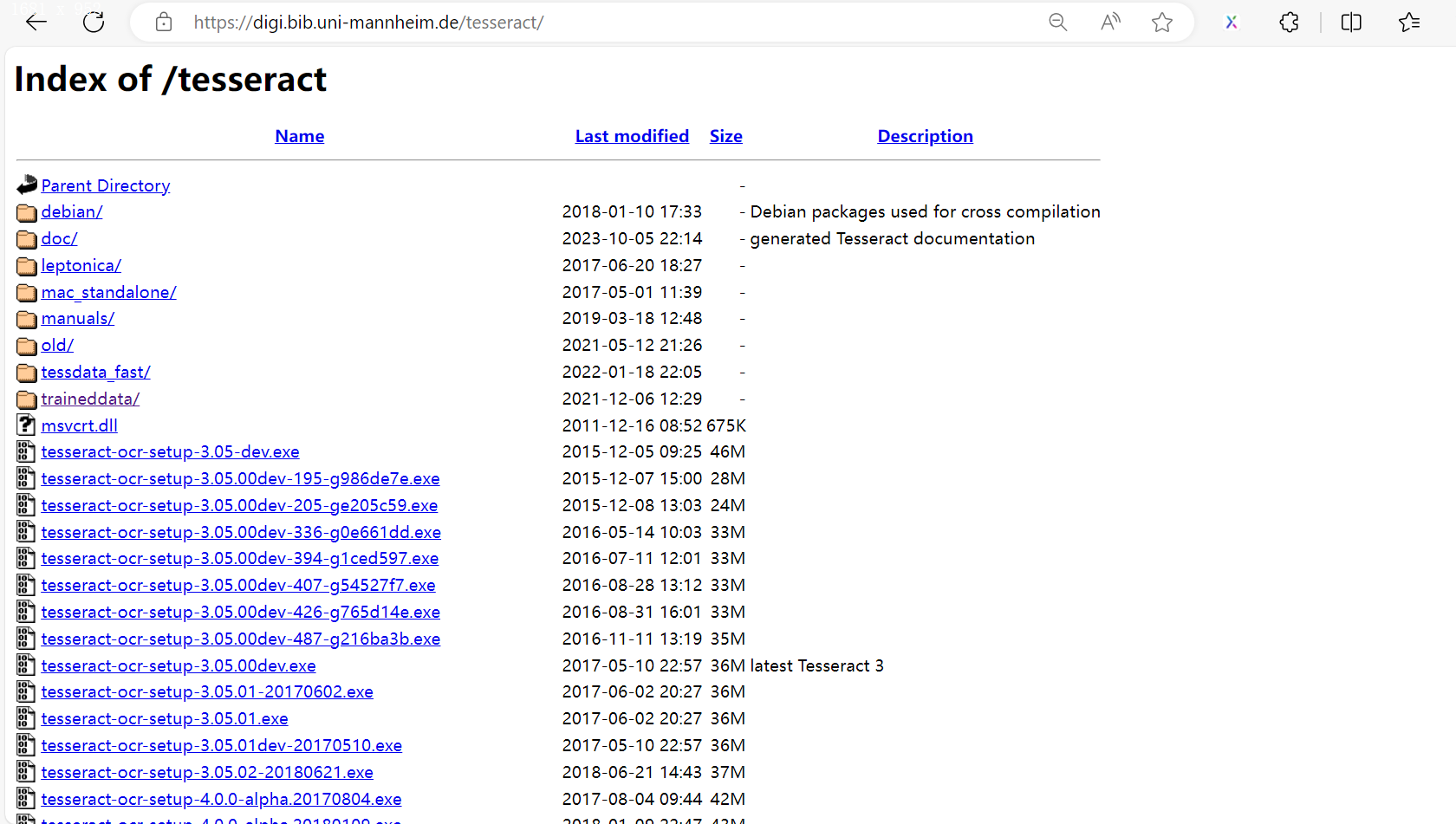Add this page to favorites with the star icon

pos(1162,23)
